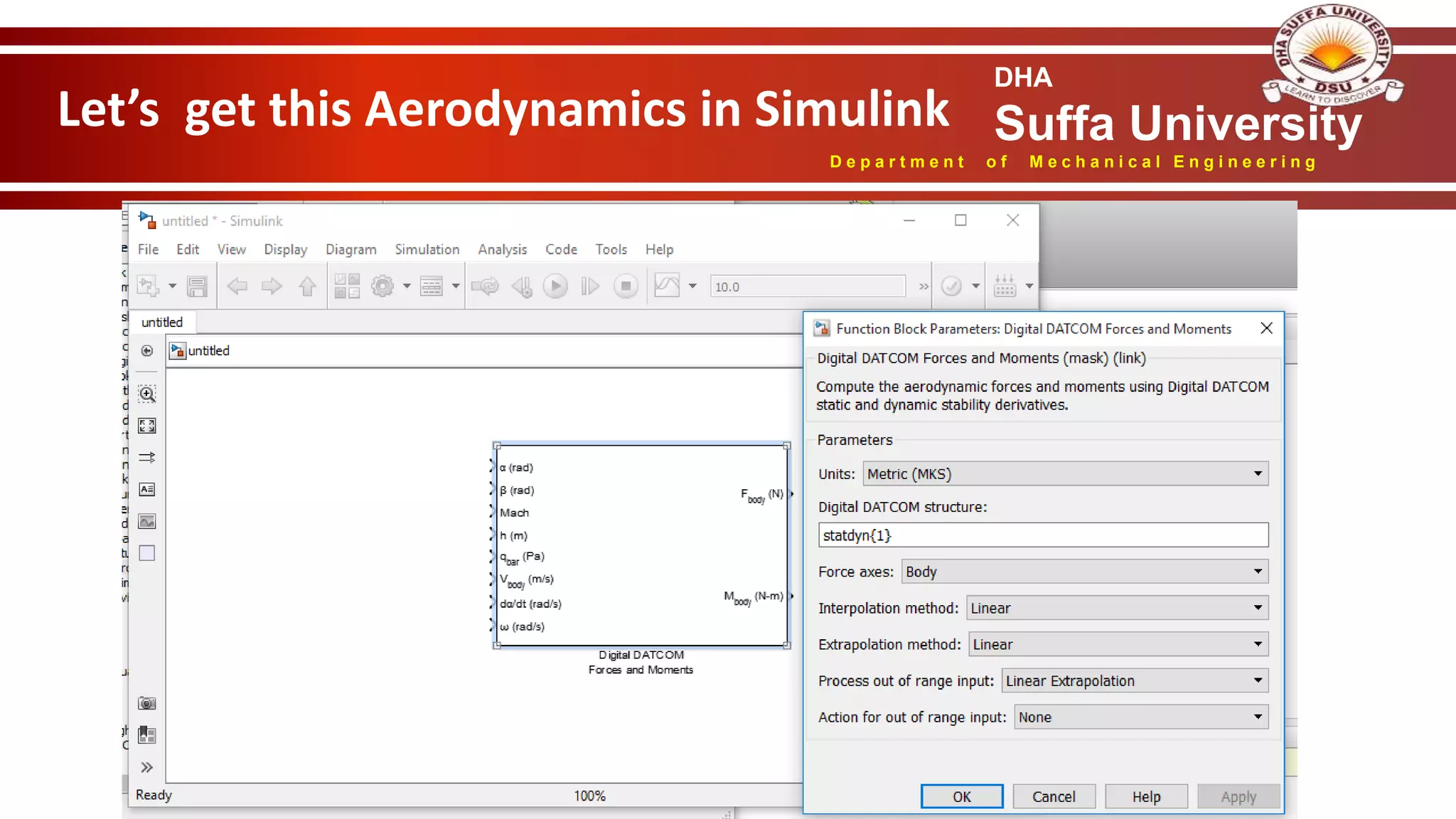Click the Cancel button
The width and height of the screenshot is (1456, 819).
pos(1054,796)
